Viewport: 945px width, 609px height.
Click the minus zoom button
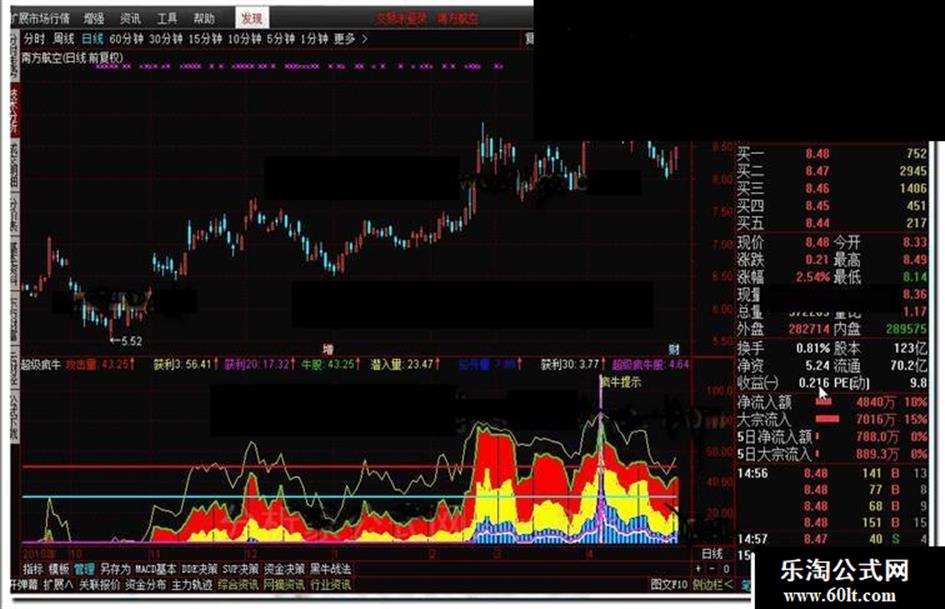pyautogui.click(x=712, y=569)
